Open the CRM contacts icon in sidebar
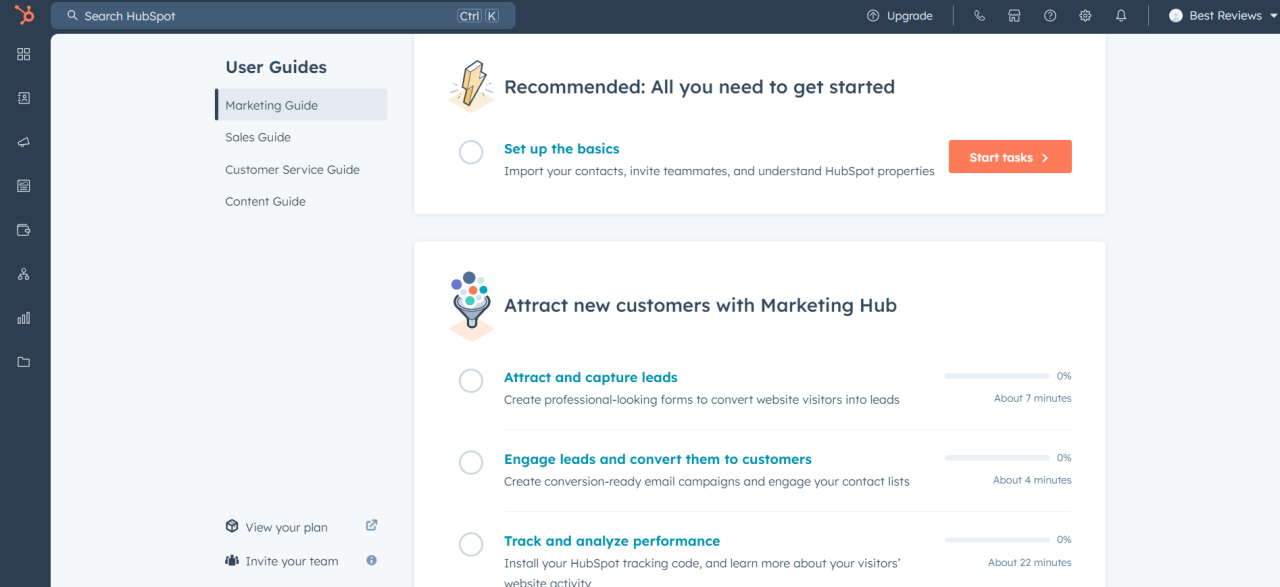 tap(23, 97)
